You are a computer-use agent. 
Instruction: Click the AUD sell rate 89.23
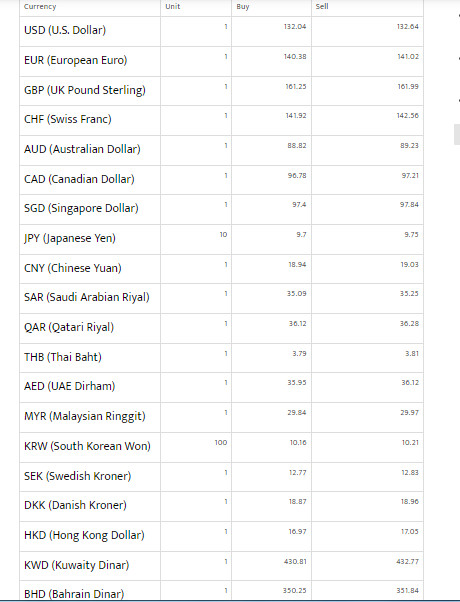pyautogui.click(x=409, y=146)
